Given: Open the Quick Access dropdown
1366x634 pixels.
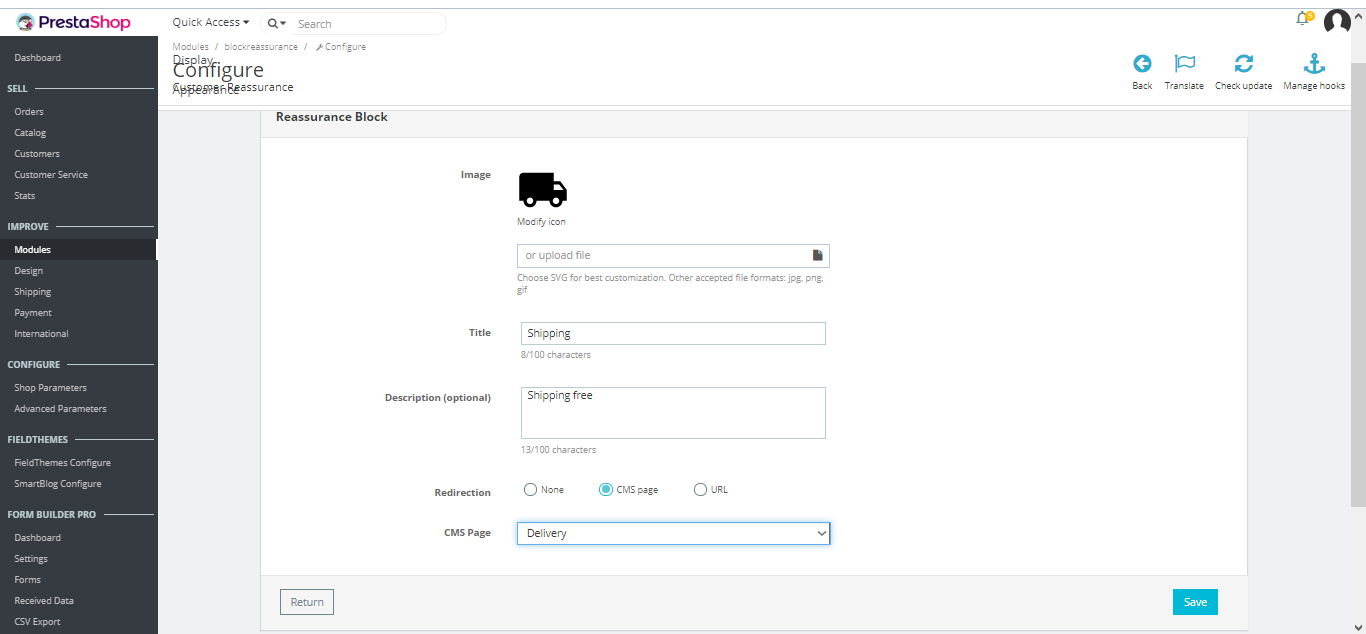Looking at the screenshot, I should [210, 22].
